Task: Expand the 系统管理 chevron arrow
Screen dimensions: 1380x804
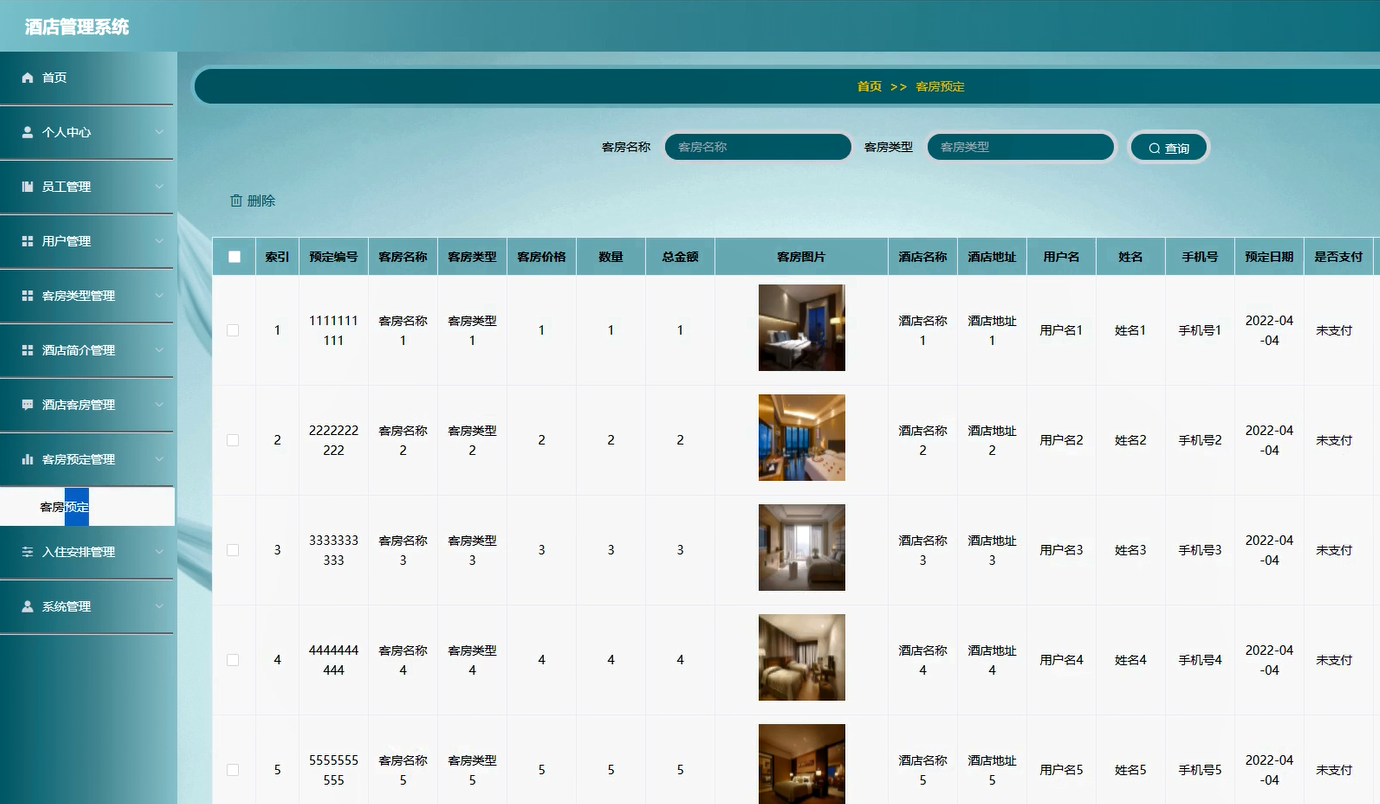Action: point(159,607)
